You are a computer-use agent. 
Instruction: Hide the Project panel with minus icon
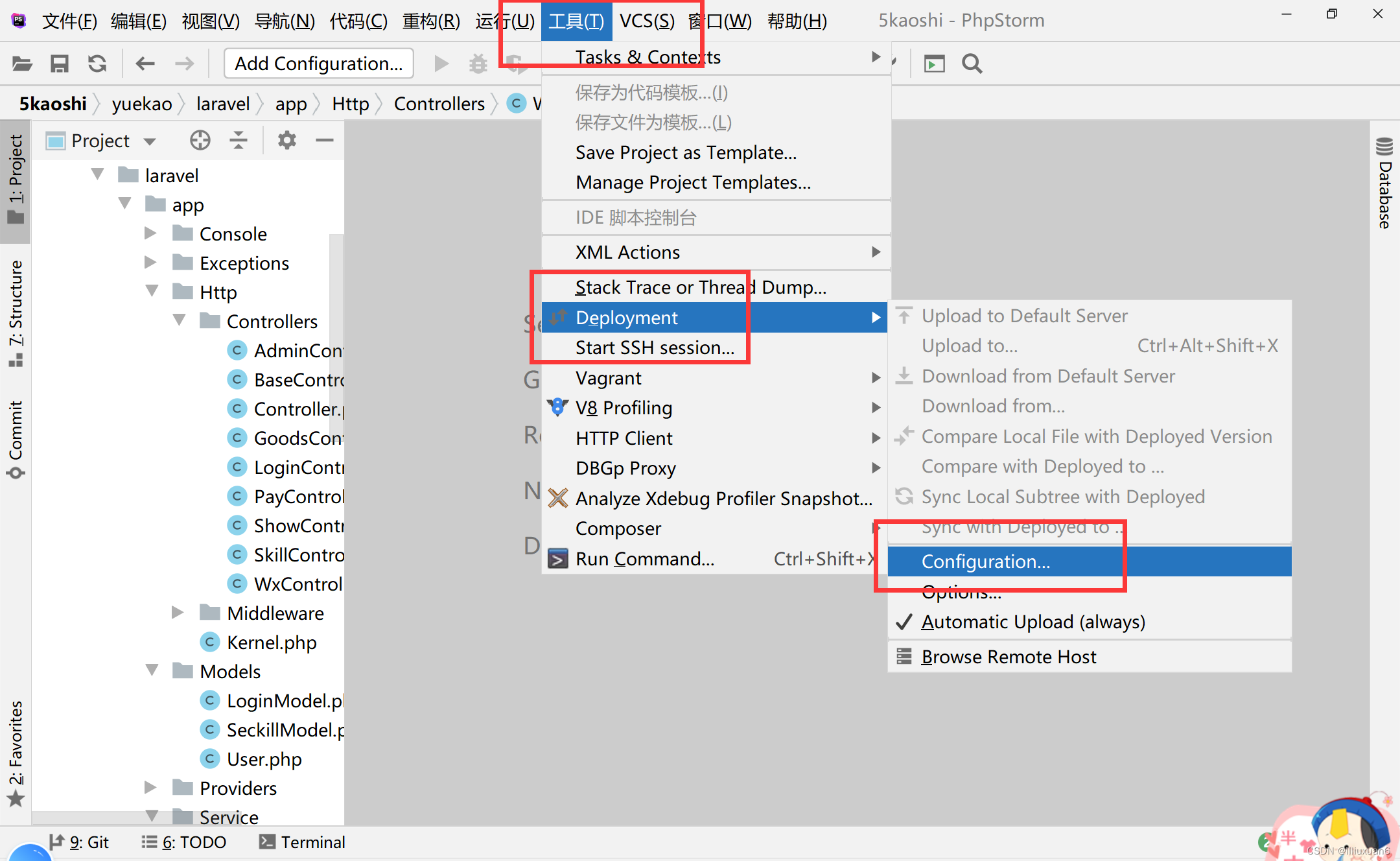pos(325,140)
